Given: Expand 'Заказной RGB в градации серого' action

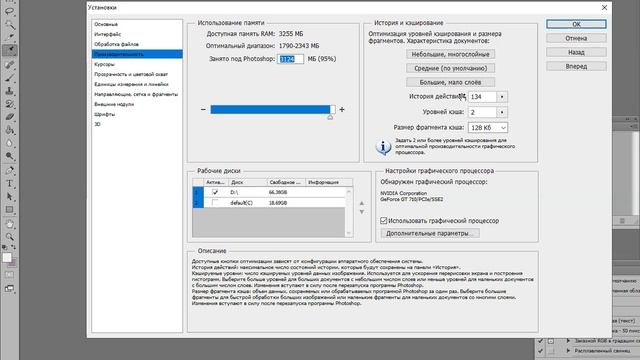Looking at the screenshot, I should [568, 340].
